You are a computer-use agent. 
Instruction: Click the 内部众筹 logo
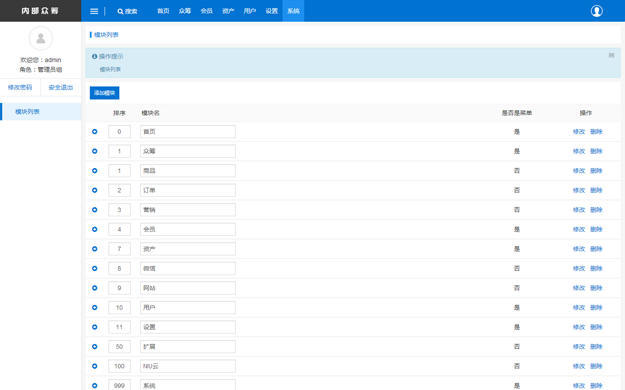(x=40, y=11)
